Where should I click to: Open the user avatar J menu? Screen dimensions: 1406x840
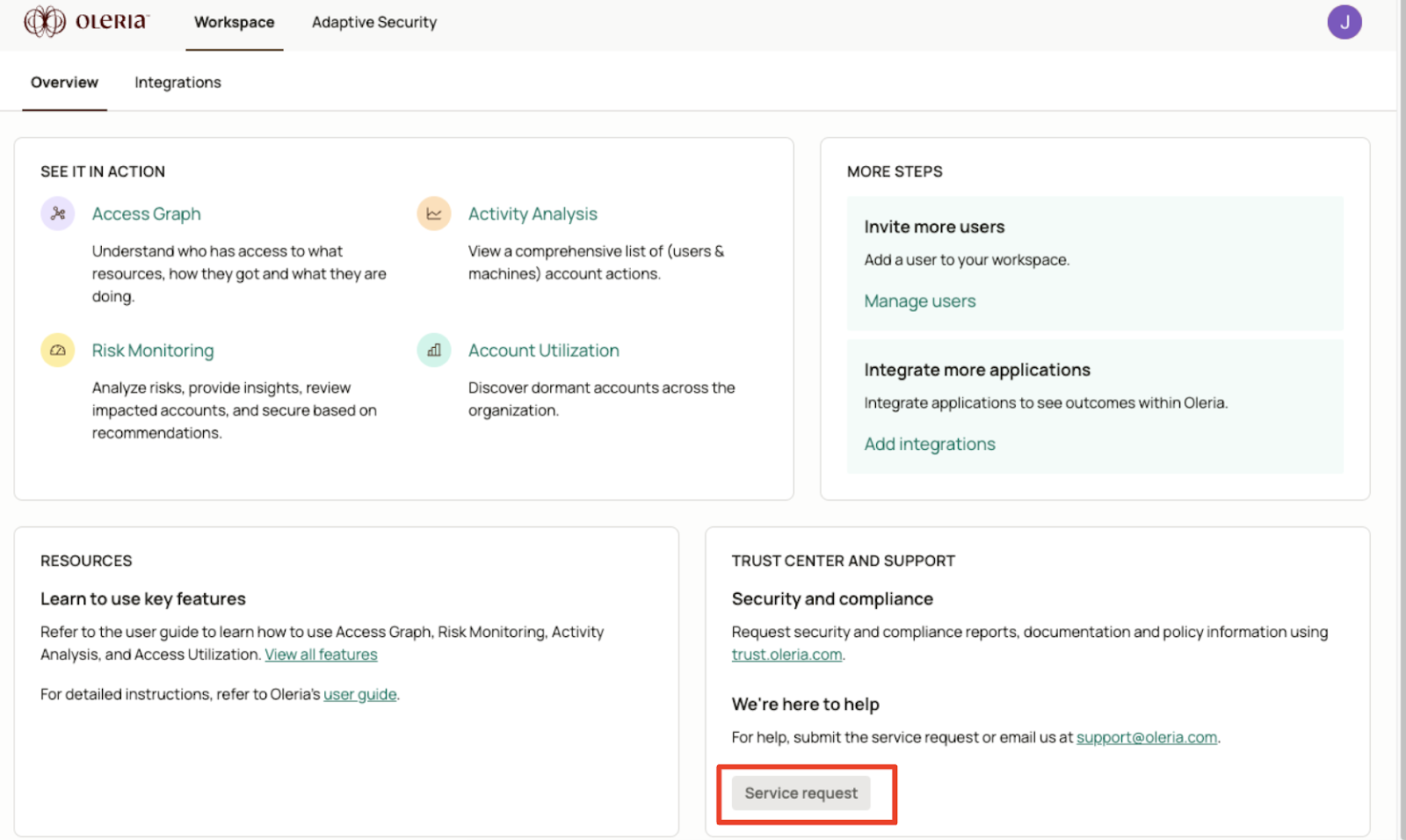pos(1344,22)
